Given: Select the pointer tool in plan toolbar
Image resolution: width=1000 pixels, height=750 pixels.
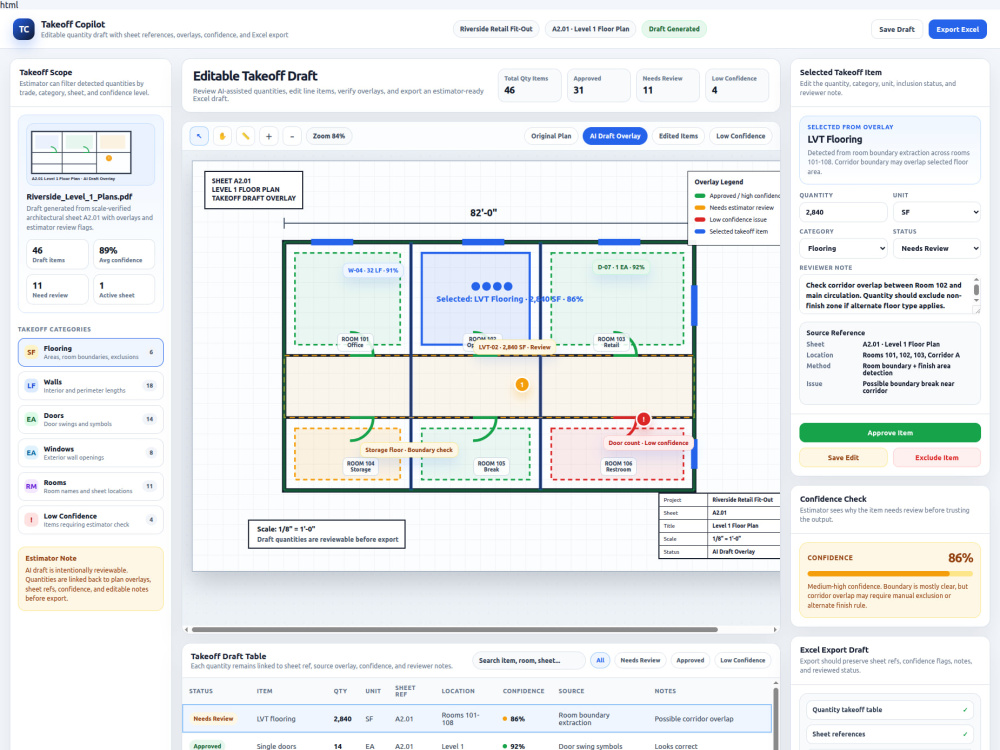Looking at the screenshot, I should [x=199, y=136].
